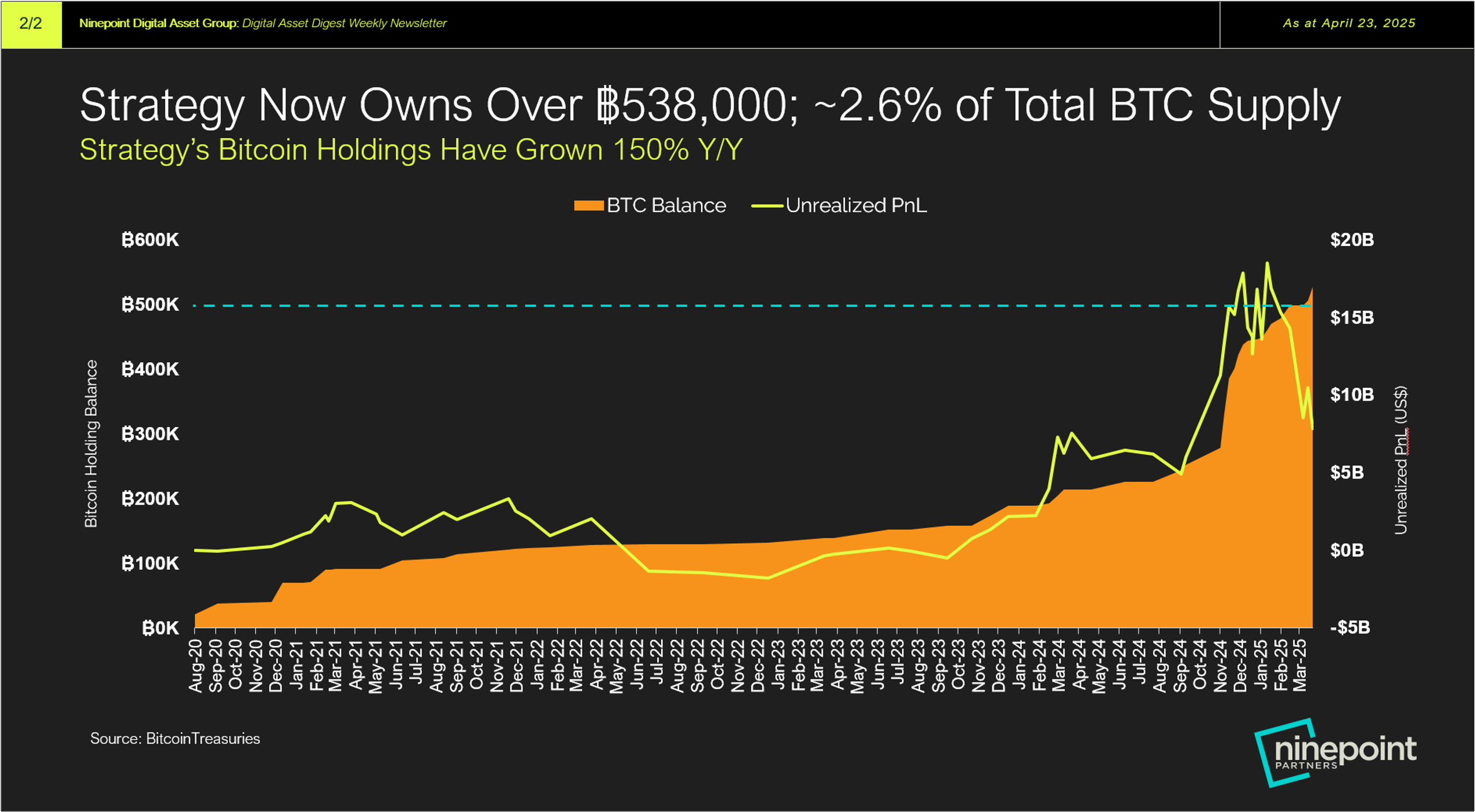Click the highest peak of the yellow PnL line

(1267, 264)
